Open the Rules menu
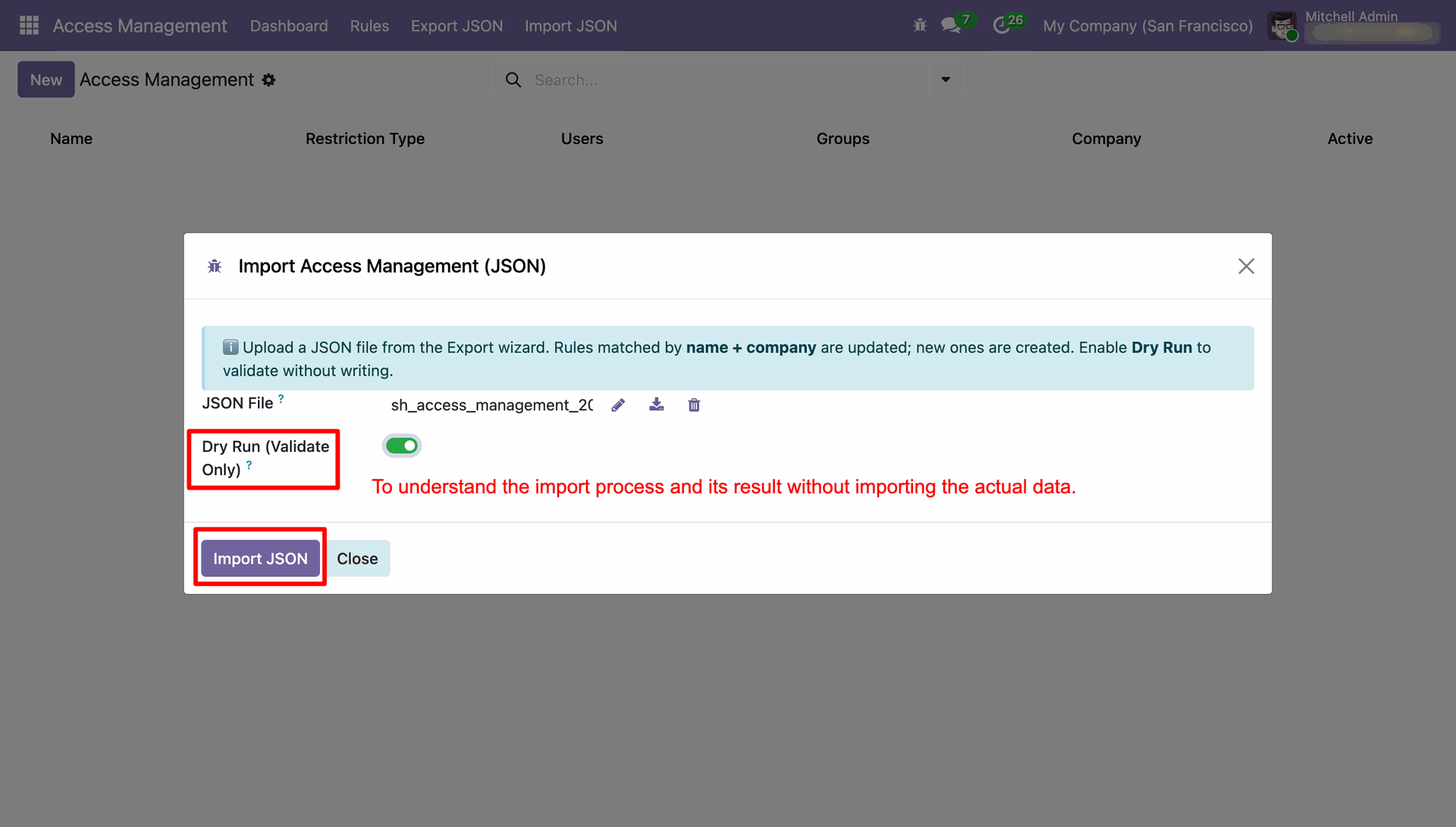The height and width of the screenshot is (827, 1456). point(369,26)
